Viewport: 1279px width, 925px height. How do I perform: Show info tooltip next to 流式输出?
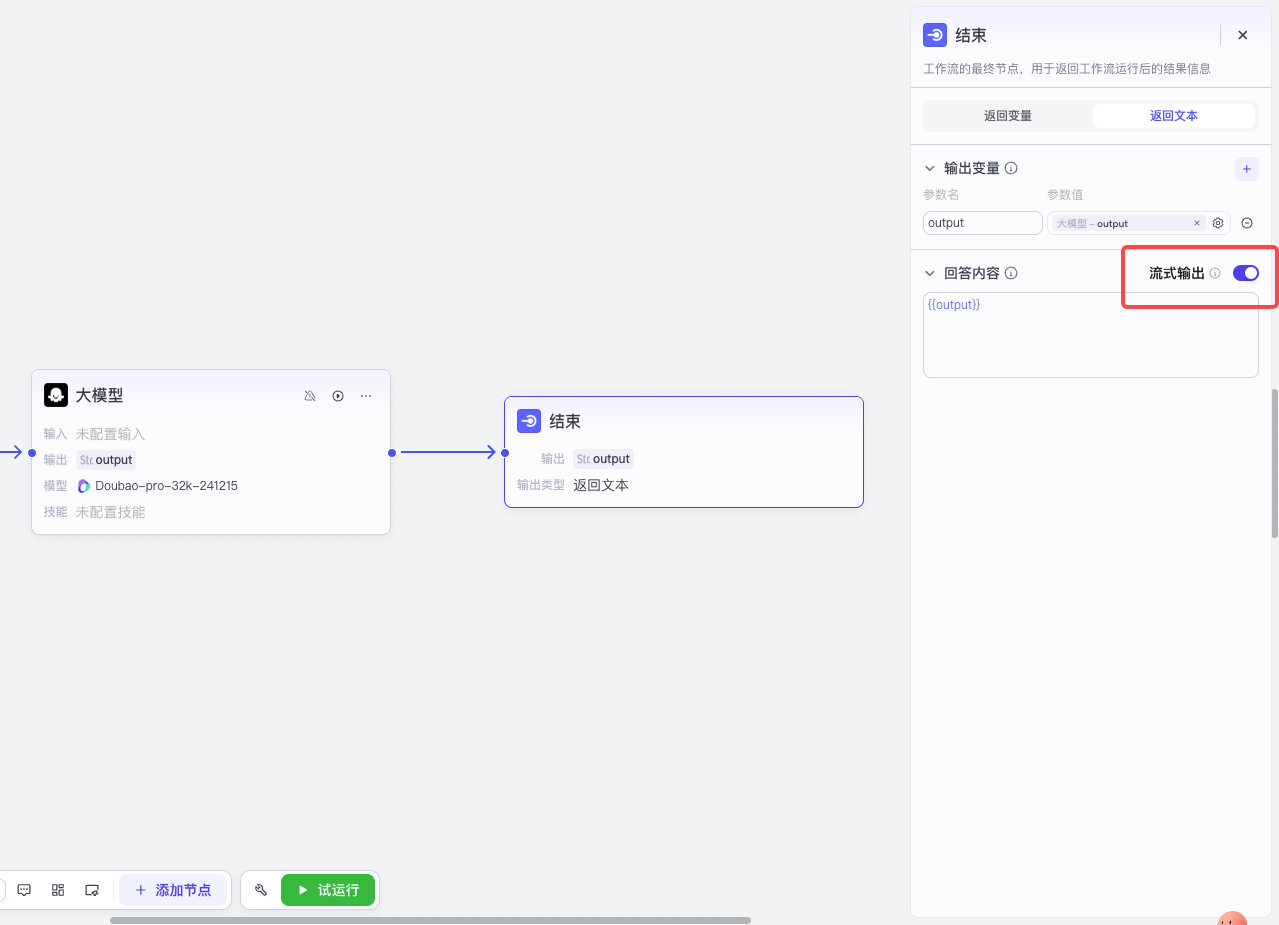[1215, 273]
